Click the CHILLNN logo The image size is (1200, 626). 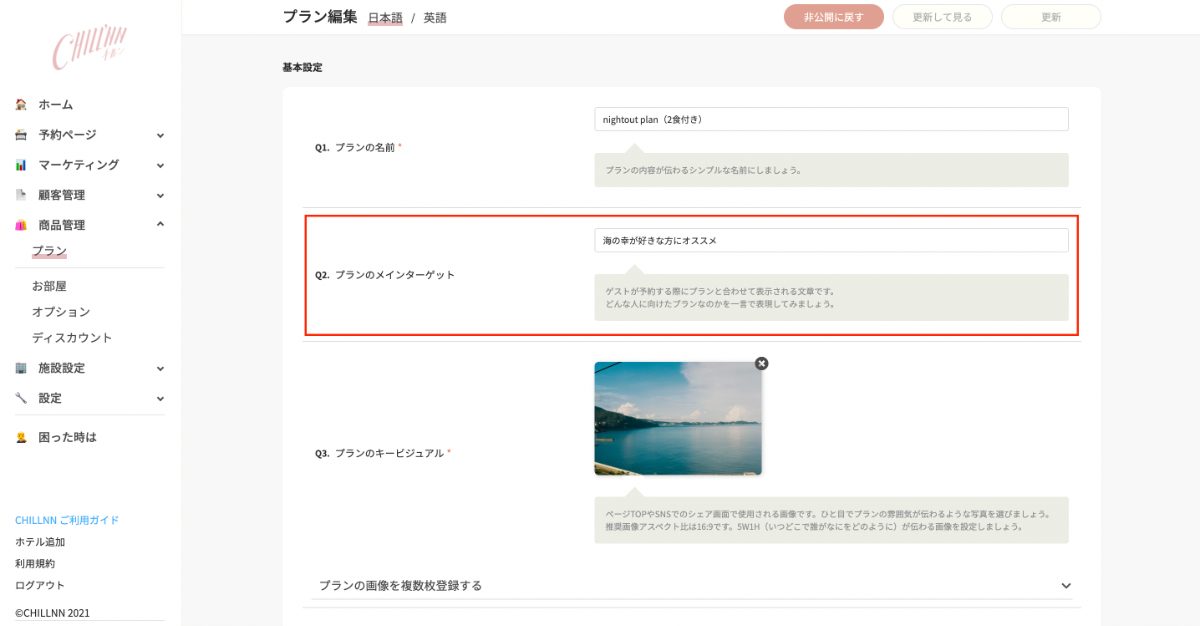coord(90,45)
